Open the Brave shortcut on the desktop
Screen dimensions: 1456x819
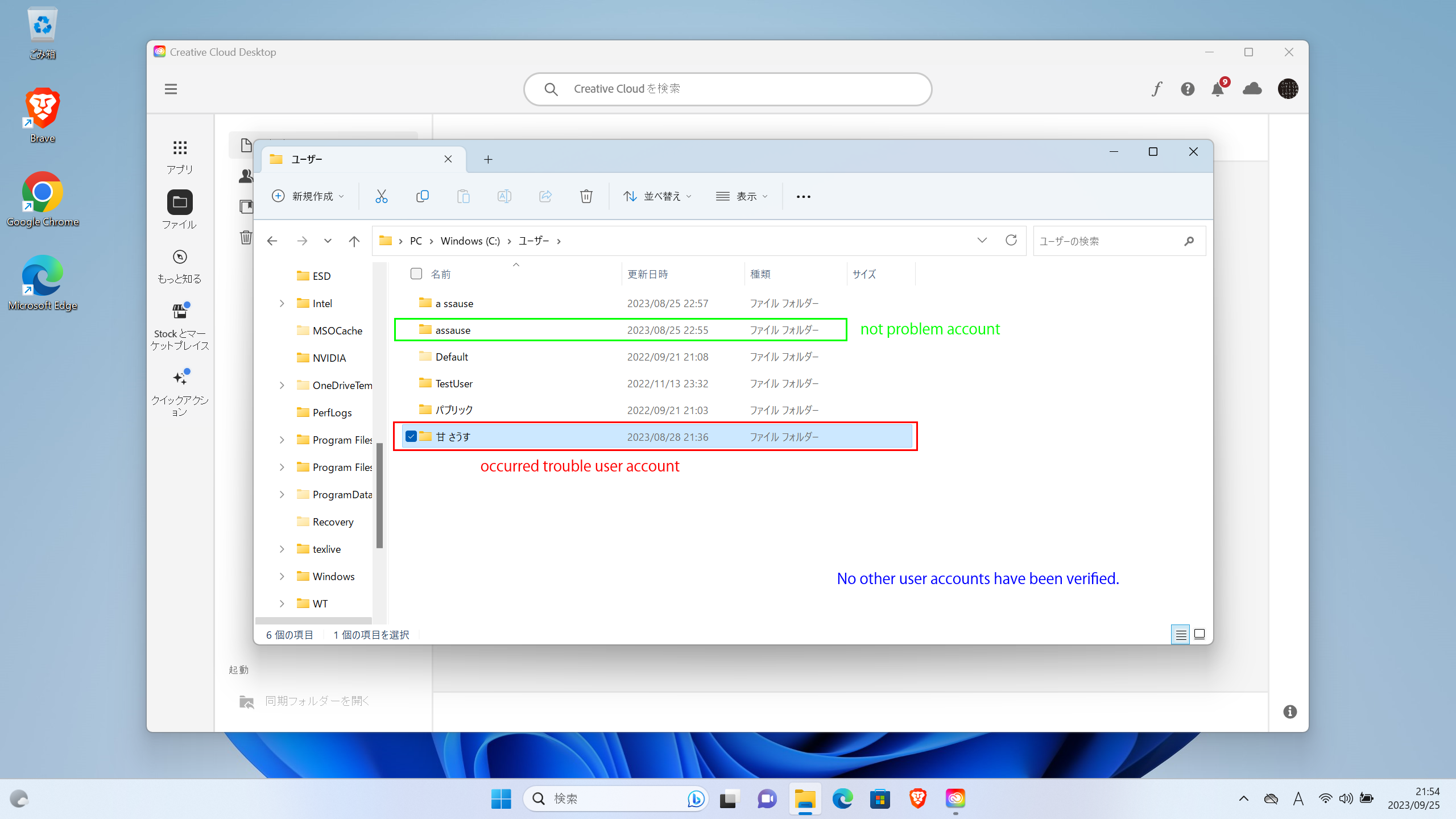click(42, 115)
